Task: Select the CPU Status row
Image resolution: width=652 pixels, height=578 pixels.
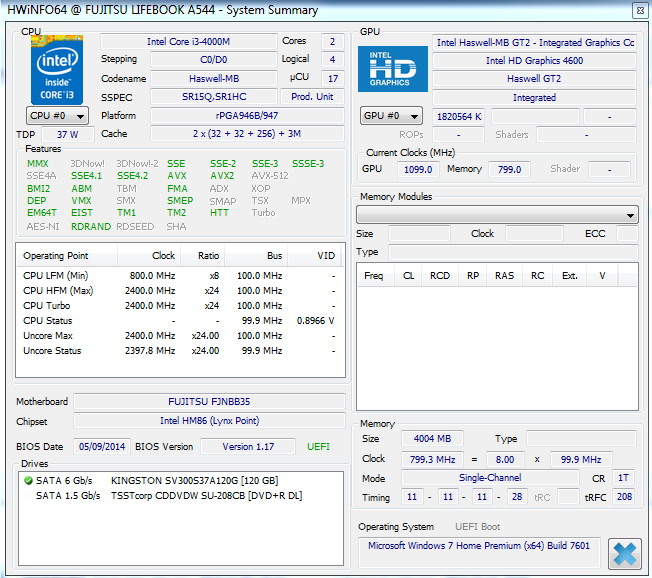Action: [x=180, y=321]
